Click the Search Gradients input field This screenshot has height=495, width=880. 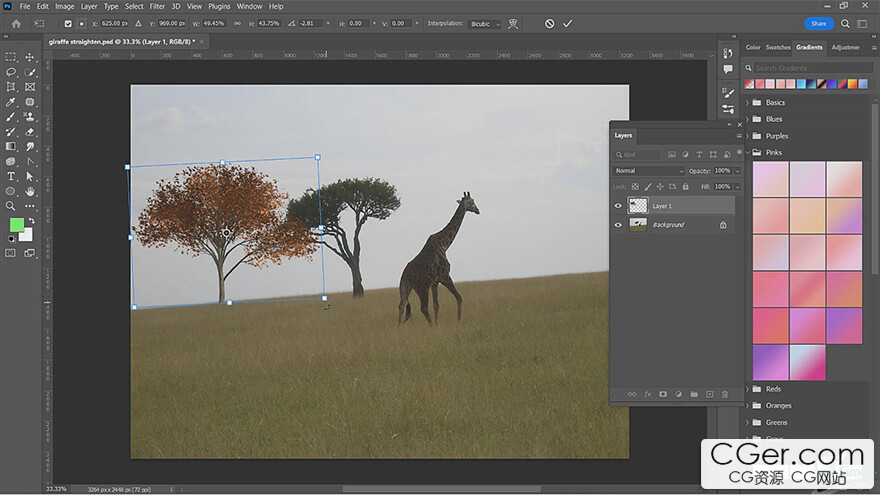[x=800, y=68]
